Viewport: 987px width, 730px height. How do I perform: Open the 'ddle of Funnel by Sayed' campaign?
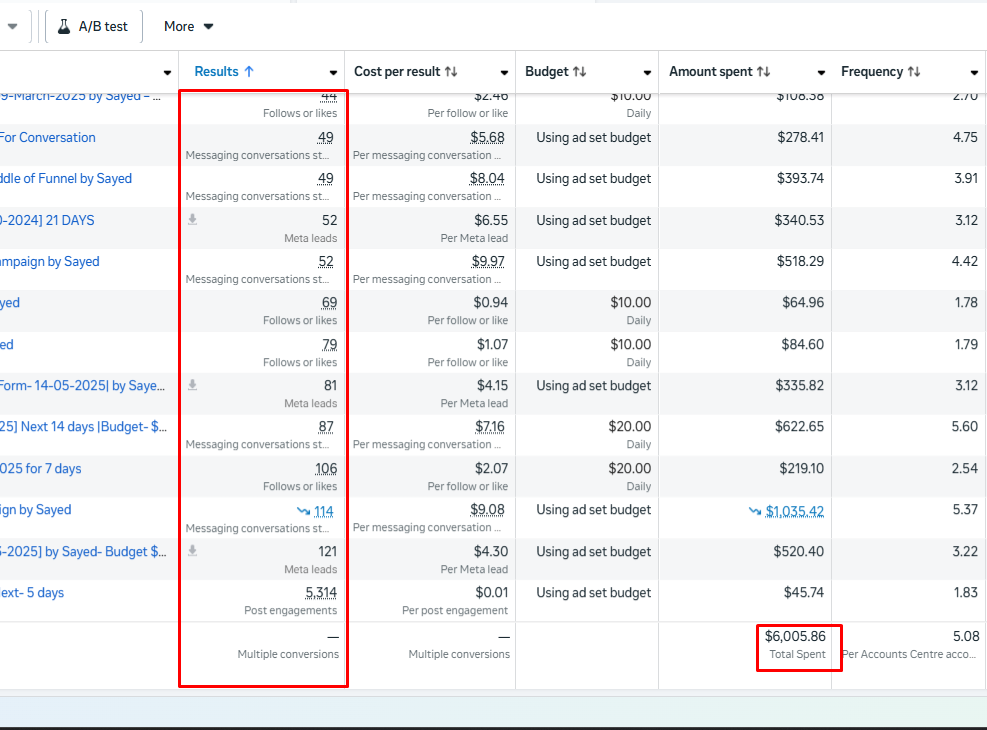tap(66, 178)
